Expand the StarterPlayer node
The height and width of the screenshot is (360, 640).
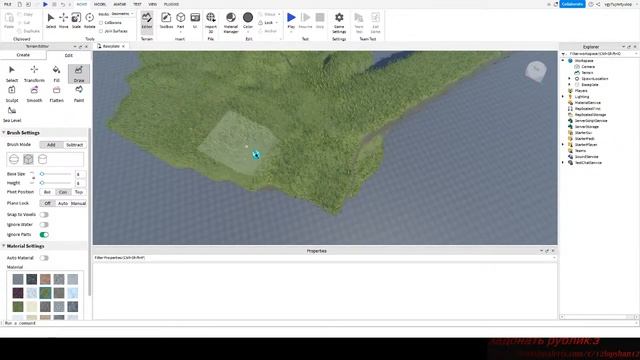(563, 144)
